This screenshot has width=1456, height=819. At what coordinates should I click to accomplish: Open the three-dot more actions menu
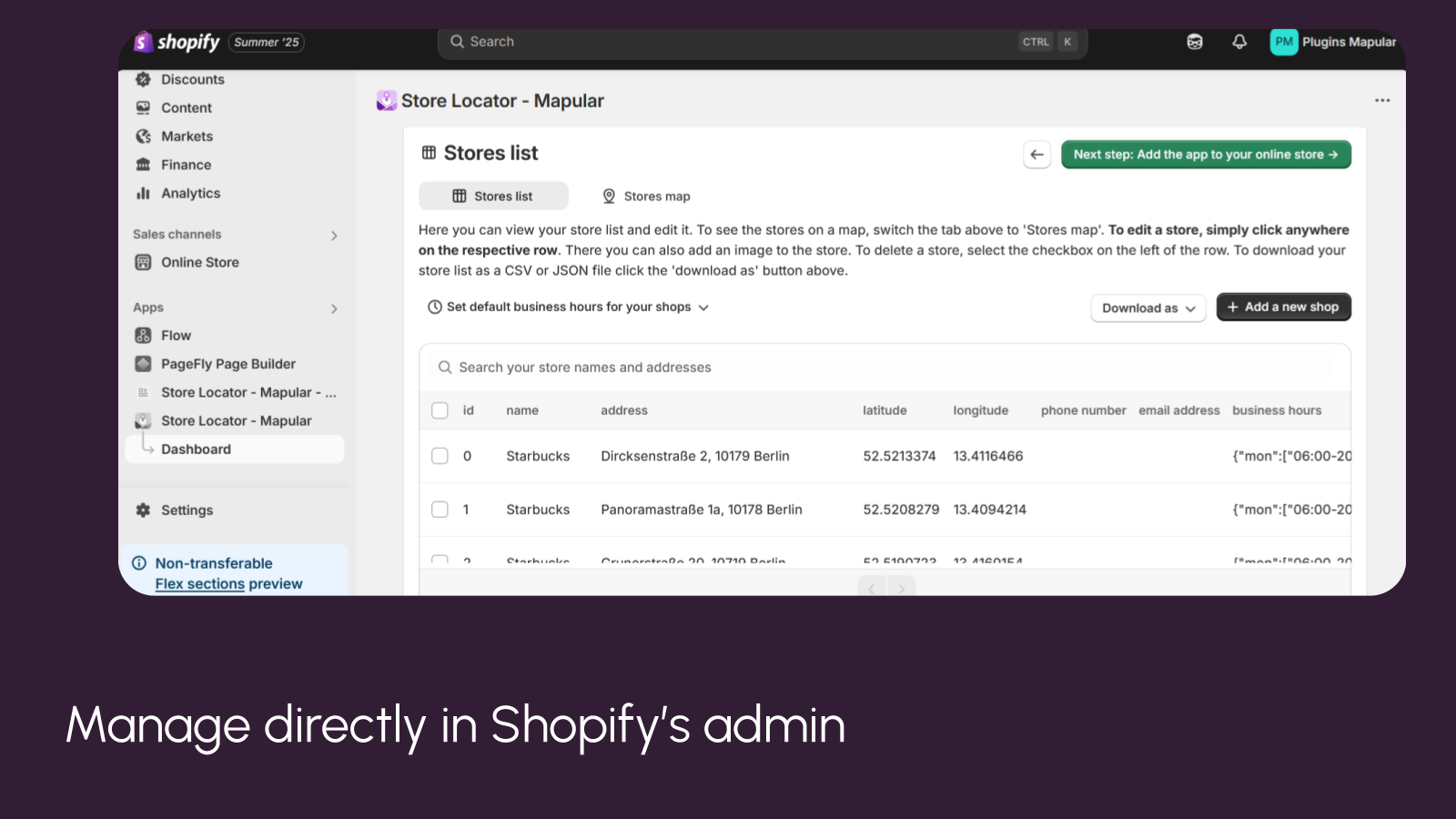(1382, 100)
